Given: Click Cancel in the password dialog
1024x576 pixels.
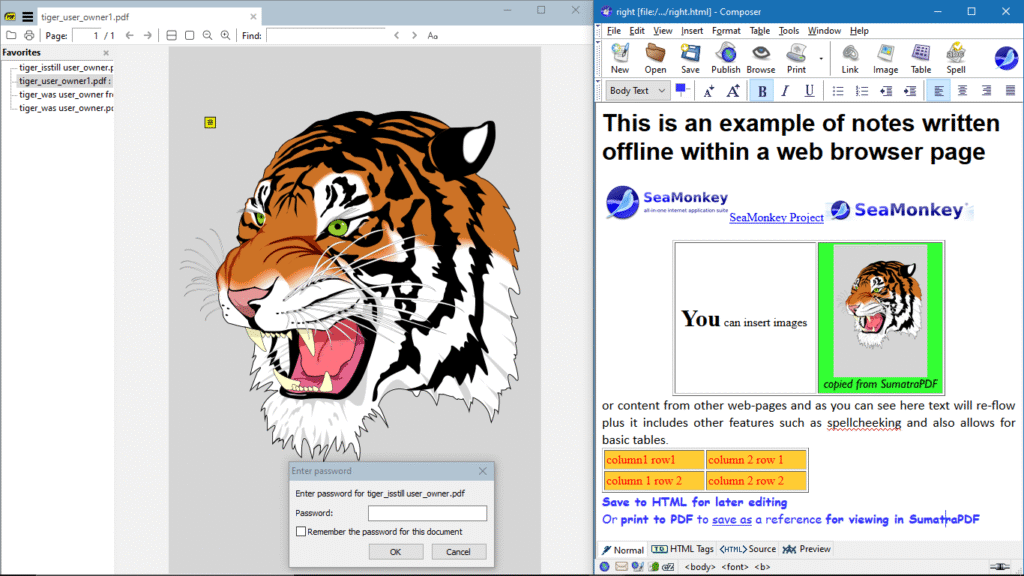Looking at the screenshot, I should (458, 551).
